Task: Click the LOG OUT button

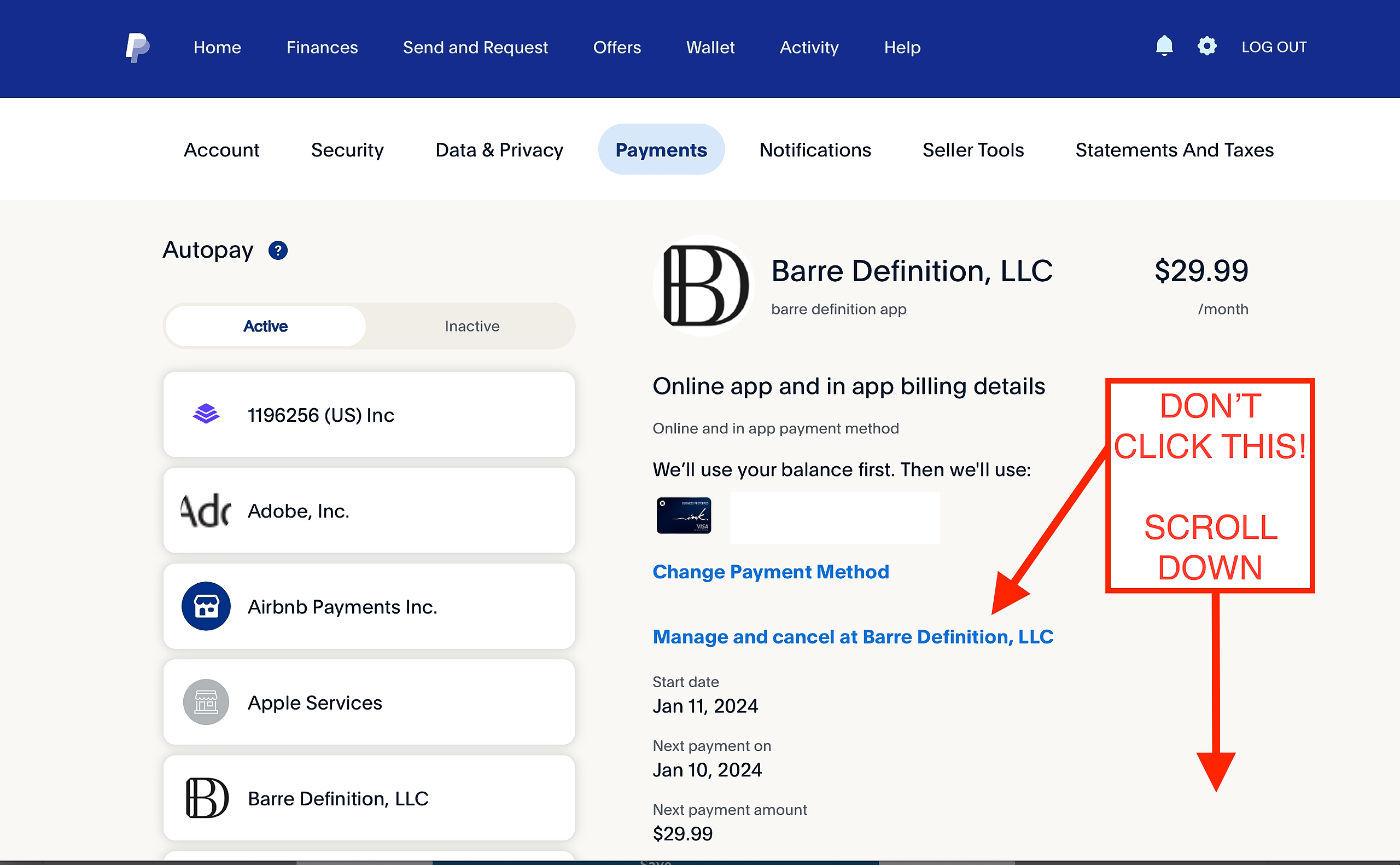Action: 1274,48
